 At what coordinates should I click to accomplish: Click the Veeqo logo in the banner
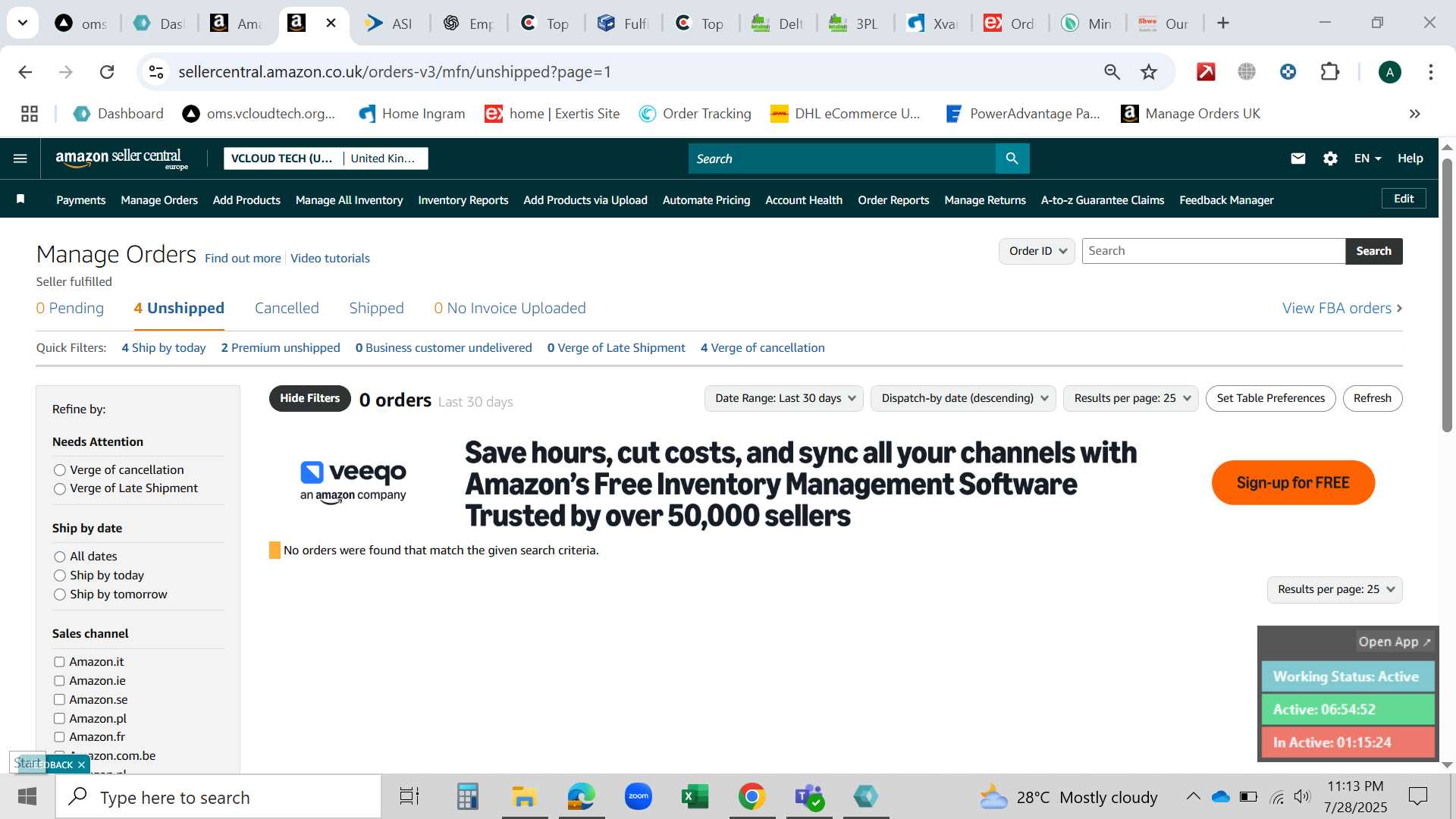point(353,482)
